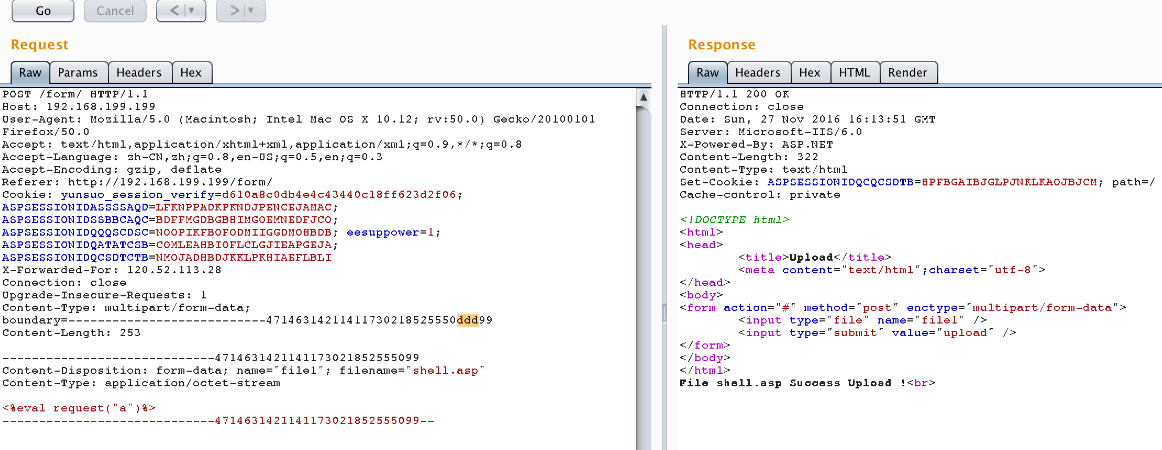Click the X-Powered-By: ASP.NET header
Image resolution: width=1162 pixels, height=450 pixels.
click(757, 145)
